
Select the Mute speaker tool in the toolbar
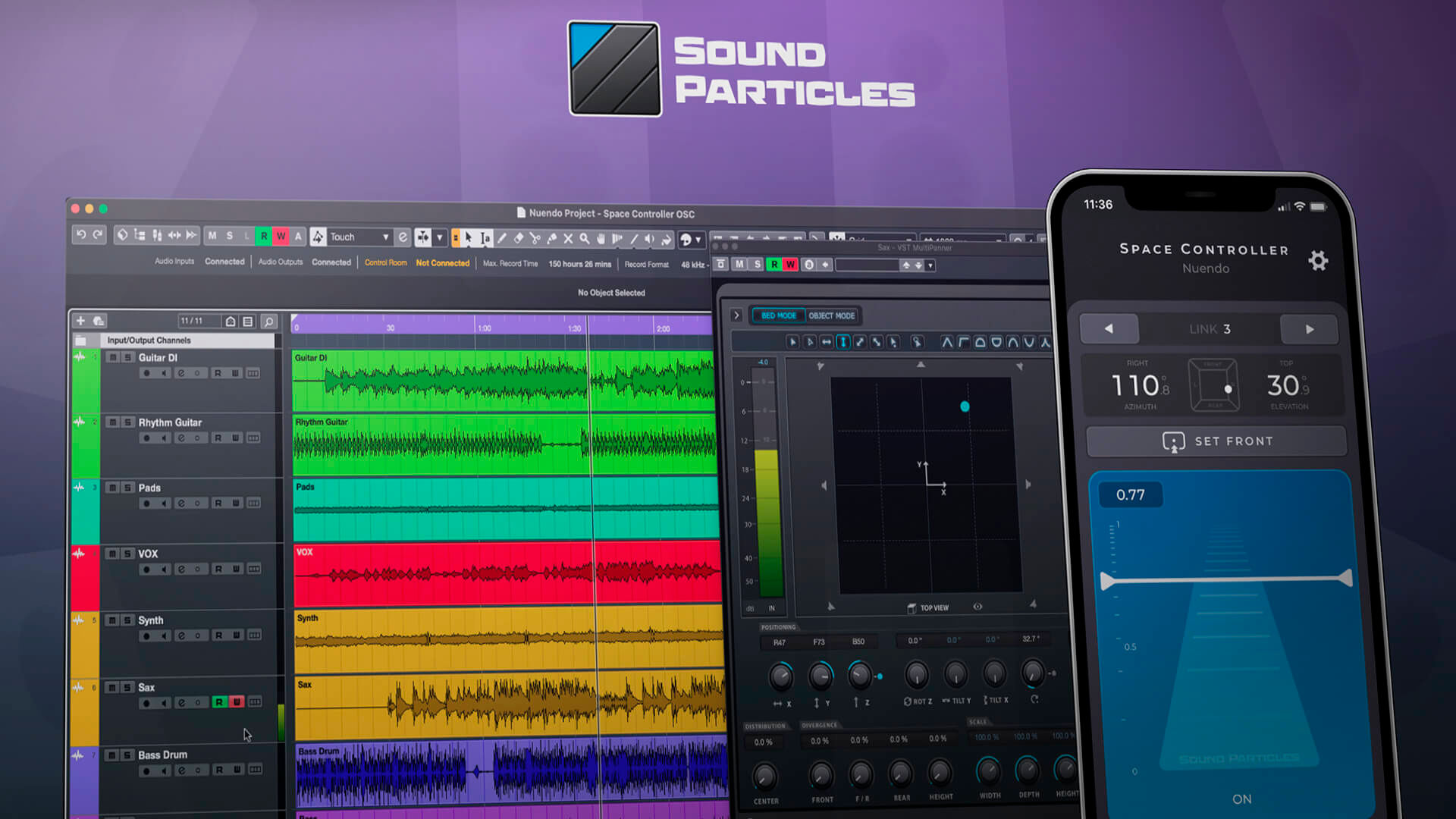(x=648, y=239)
